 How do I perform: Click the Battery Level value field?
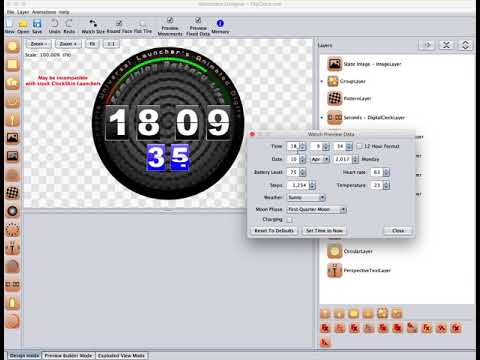[x=293, y=172]
